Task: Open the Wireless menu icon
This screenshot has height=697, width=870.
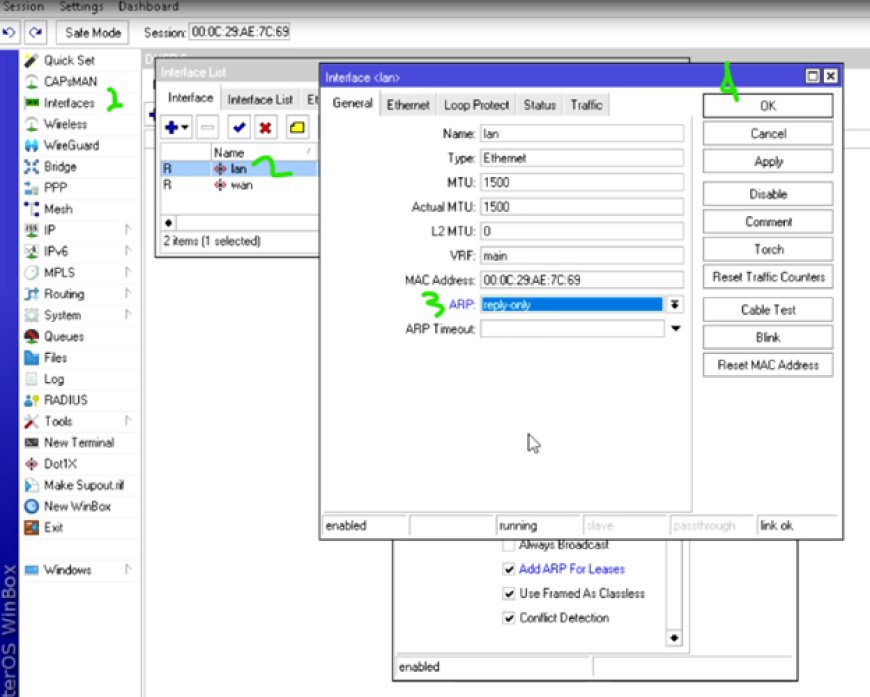Action: [32, 124]
